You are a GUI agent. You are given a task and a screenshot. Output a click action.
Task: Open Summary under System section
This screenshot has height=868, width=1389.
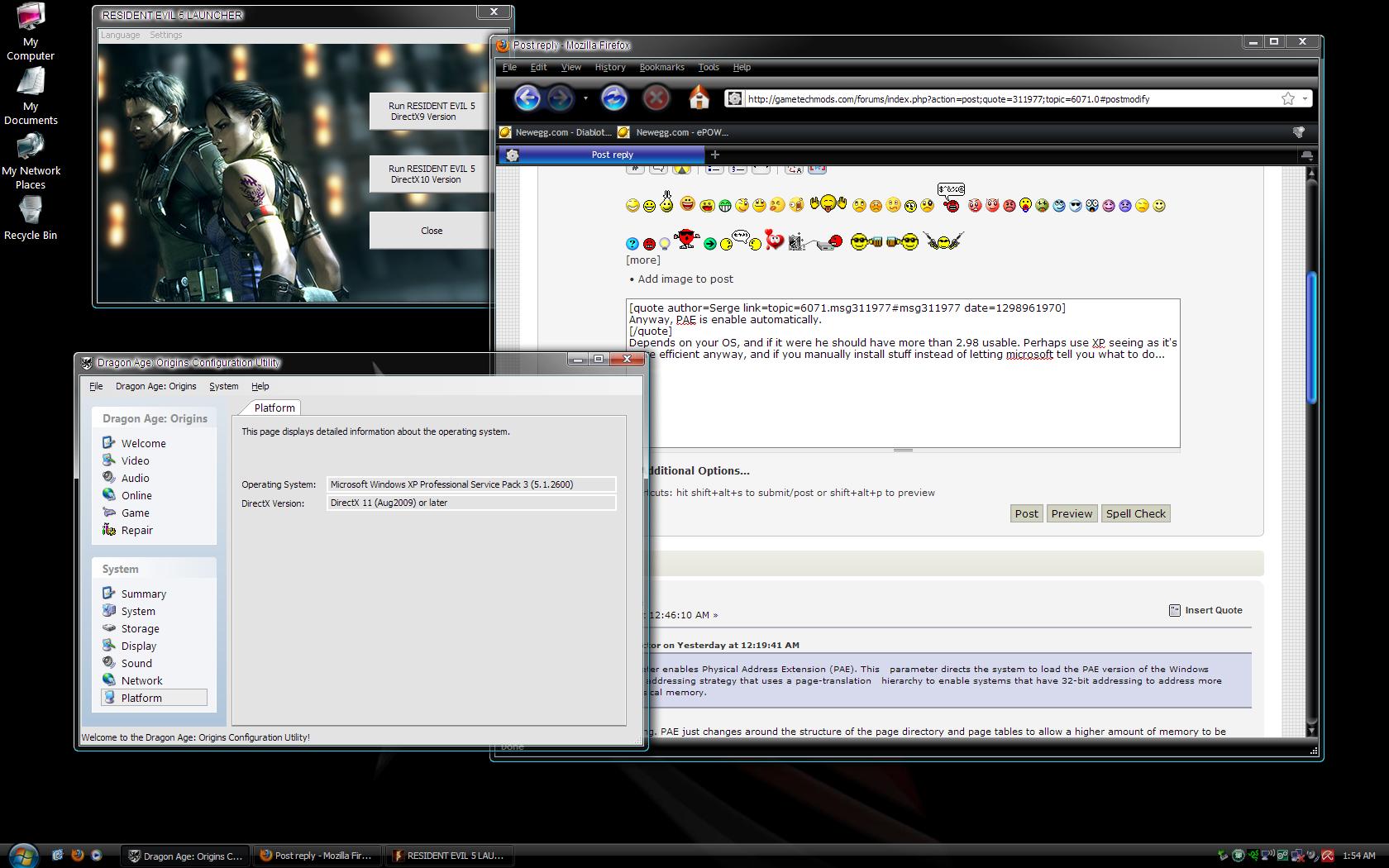[x=134, y=594]
